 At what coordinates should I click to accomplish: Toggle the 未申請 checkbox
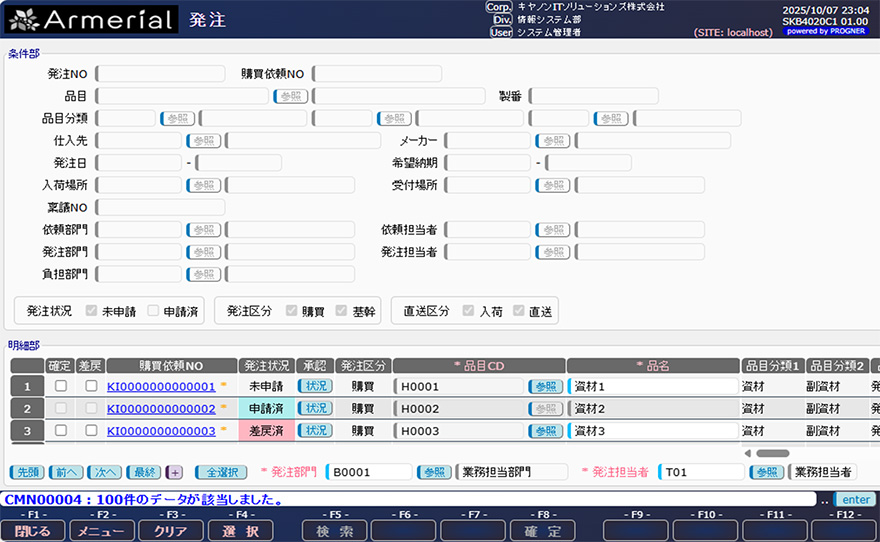tap(91, 310)
